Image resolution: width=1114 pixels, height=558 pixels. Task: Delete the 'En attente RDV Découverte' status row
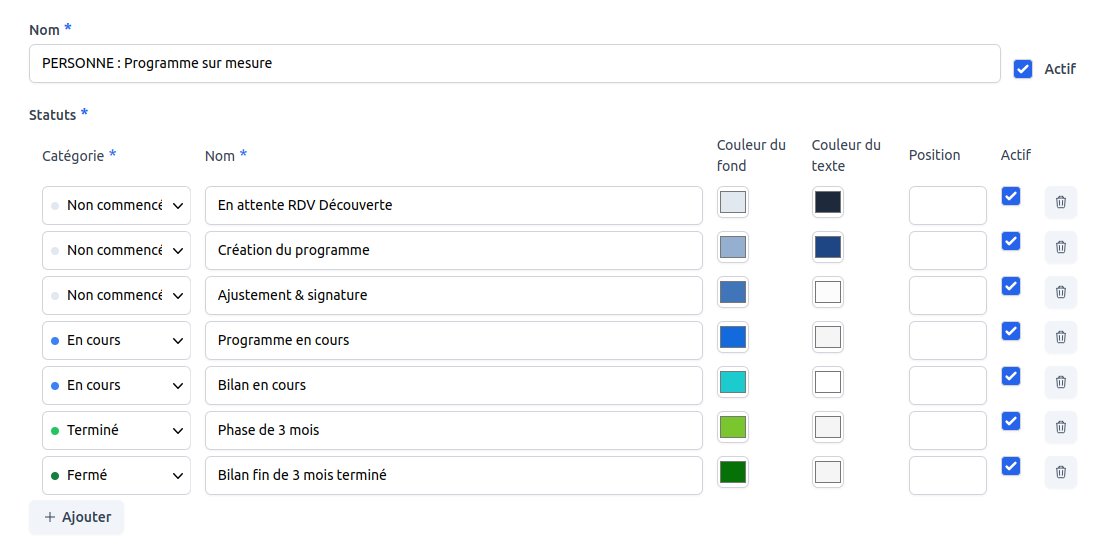pos(1060,202)
